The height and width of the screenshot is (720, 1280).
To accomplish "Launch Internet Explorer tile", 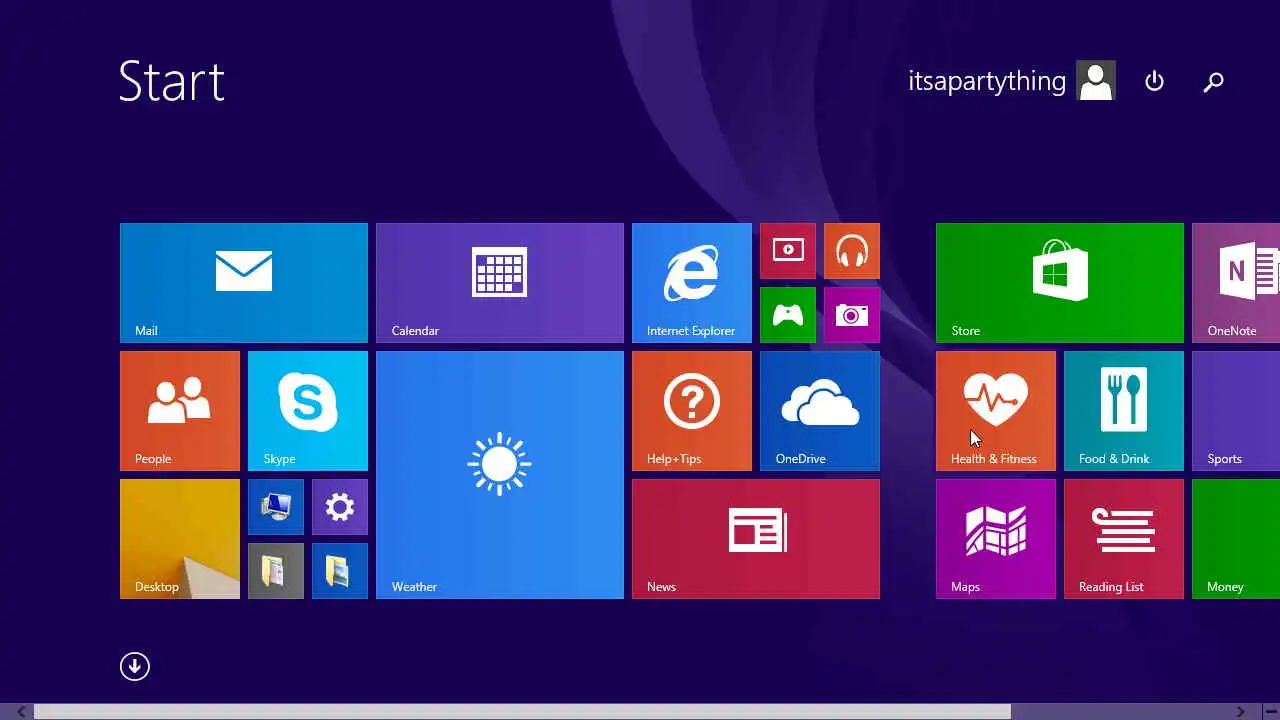I will click(692, 283).
